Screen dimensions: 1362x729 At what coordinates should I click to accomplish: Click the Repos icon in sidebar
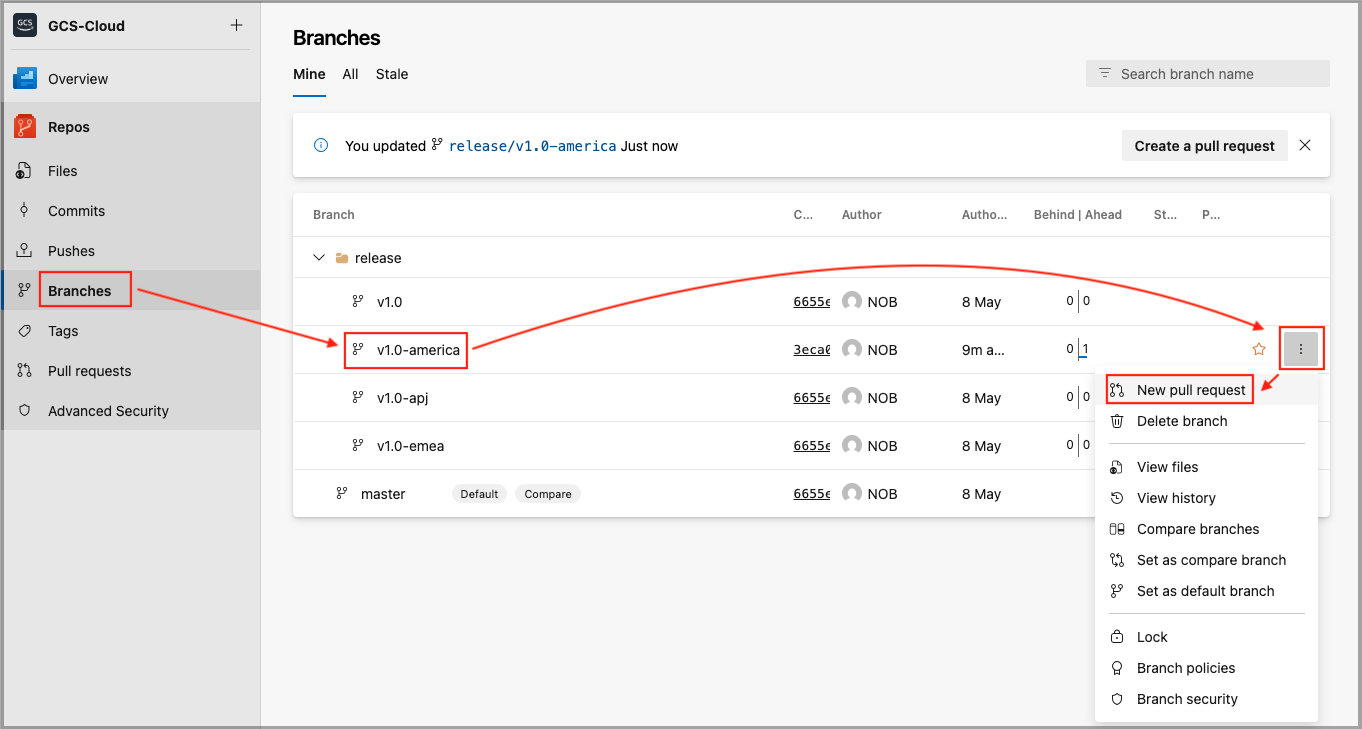pyautogui.click(x=25, y=127)
